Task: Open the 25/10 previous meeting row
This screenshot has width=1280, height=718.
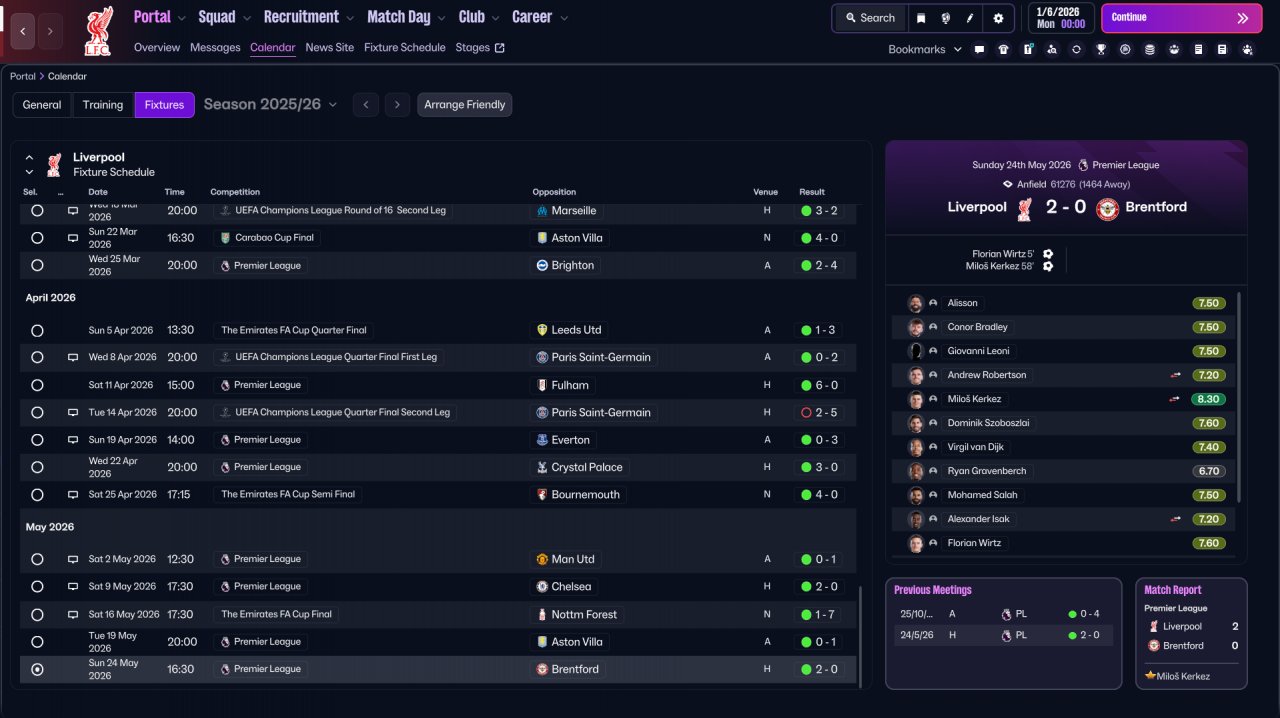Action: pyautogui.click(x=1004, y=614)
